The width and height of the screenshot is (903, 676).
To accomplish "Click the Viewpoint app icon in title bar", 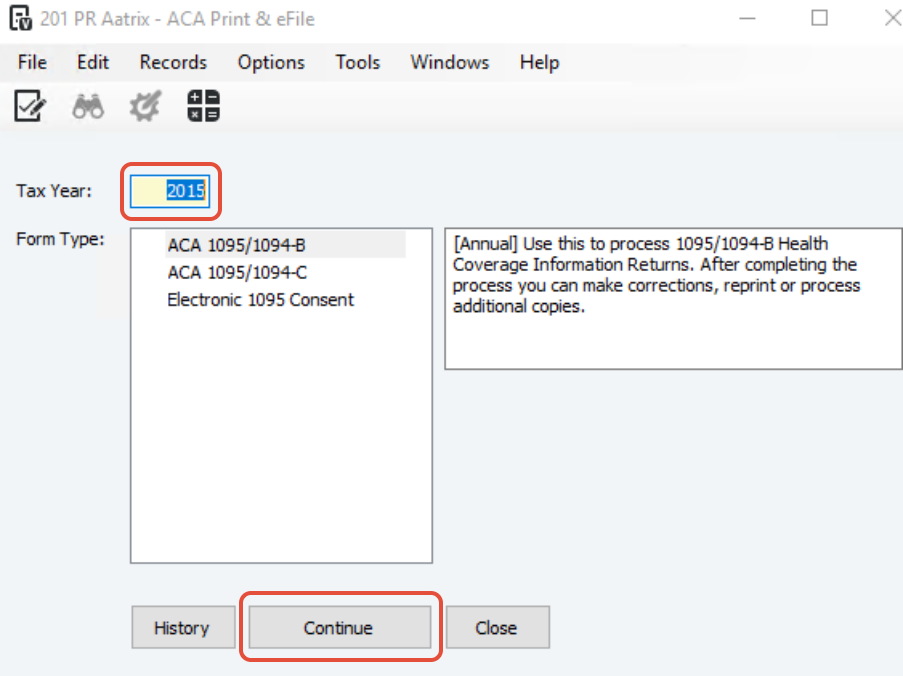I will tap(21, 18).
